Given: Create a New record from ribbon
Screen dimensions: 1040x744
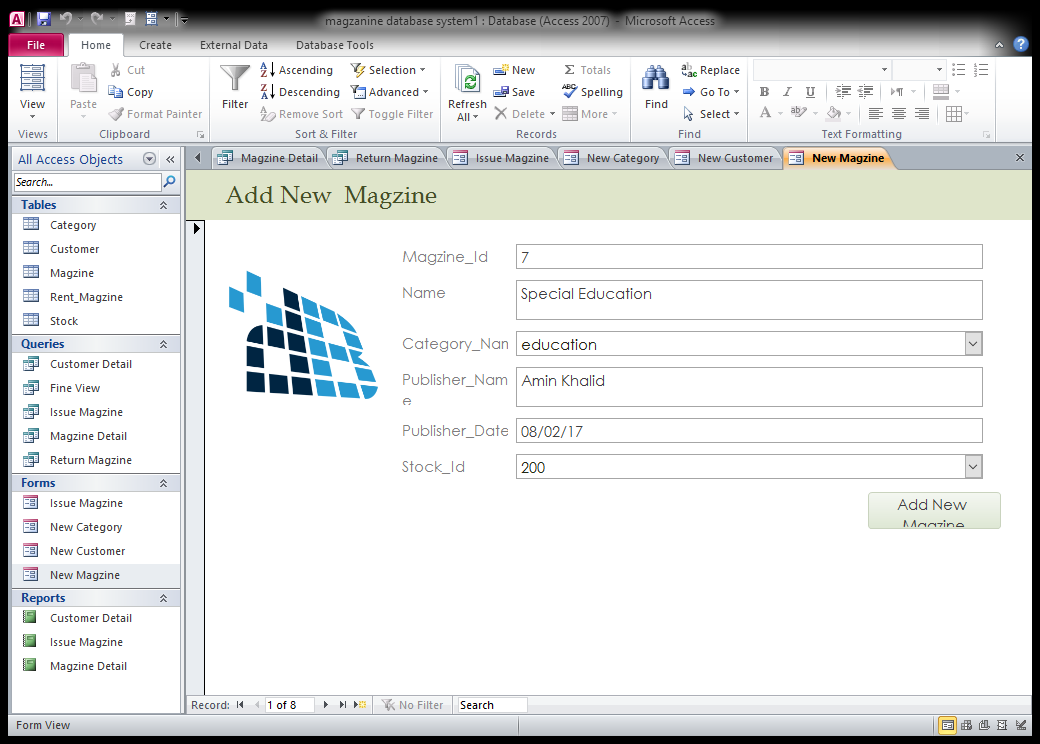Looking at the screenshot, I should click(x=514, y=70).
